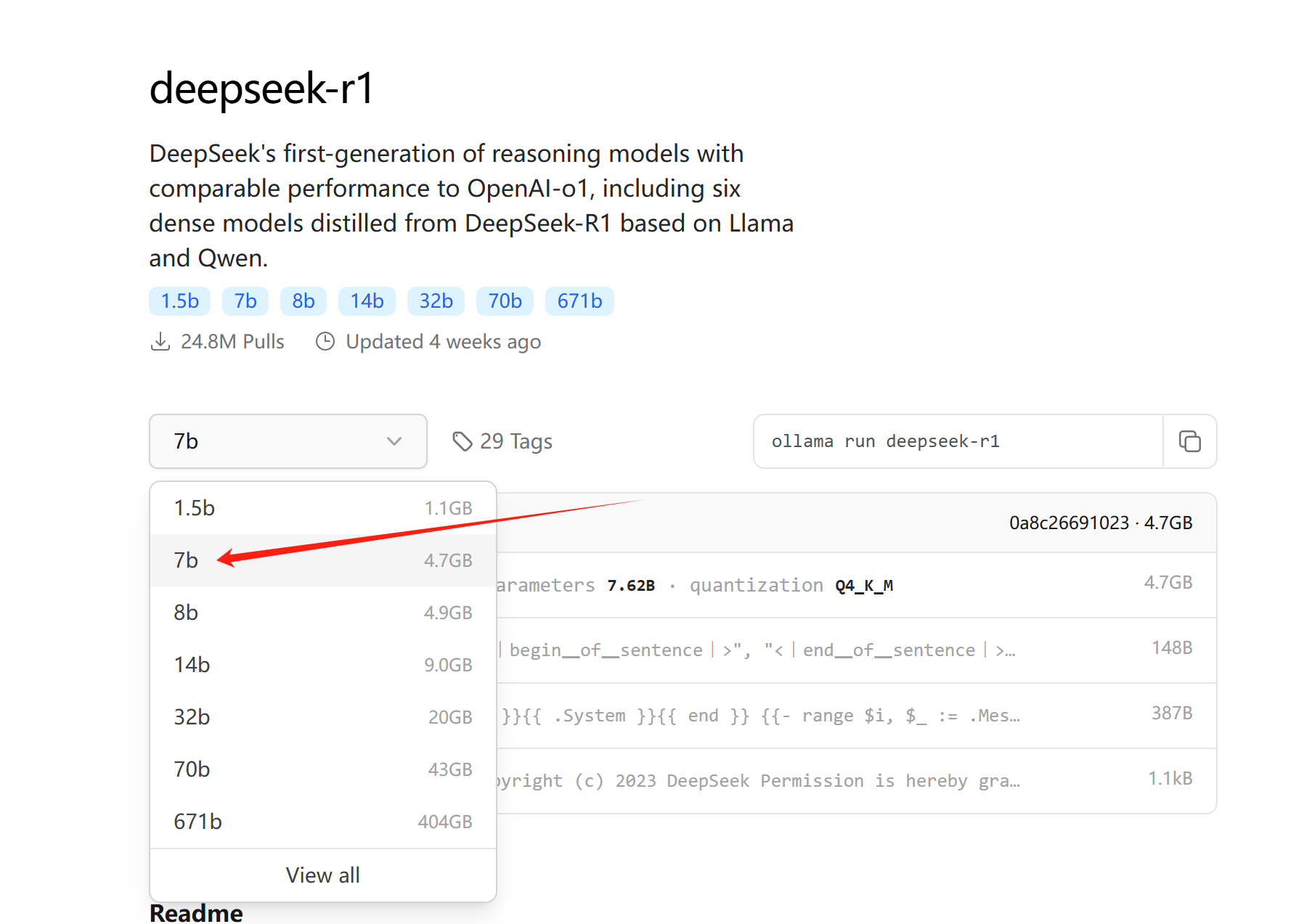The image size is (1312, 924).
Task: Click the Readme heading
Action: pos(196,912)
